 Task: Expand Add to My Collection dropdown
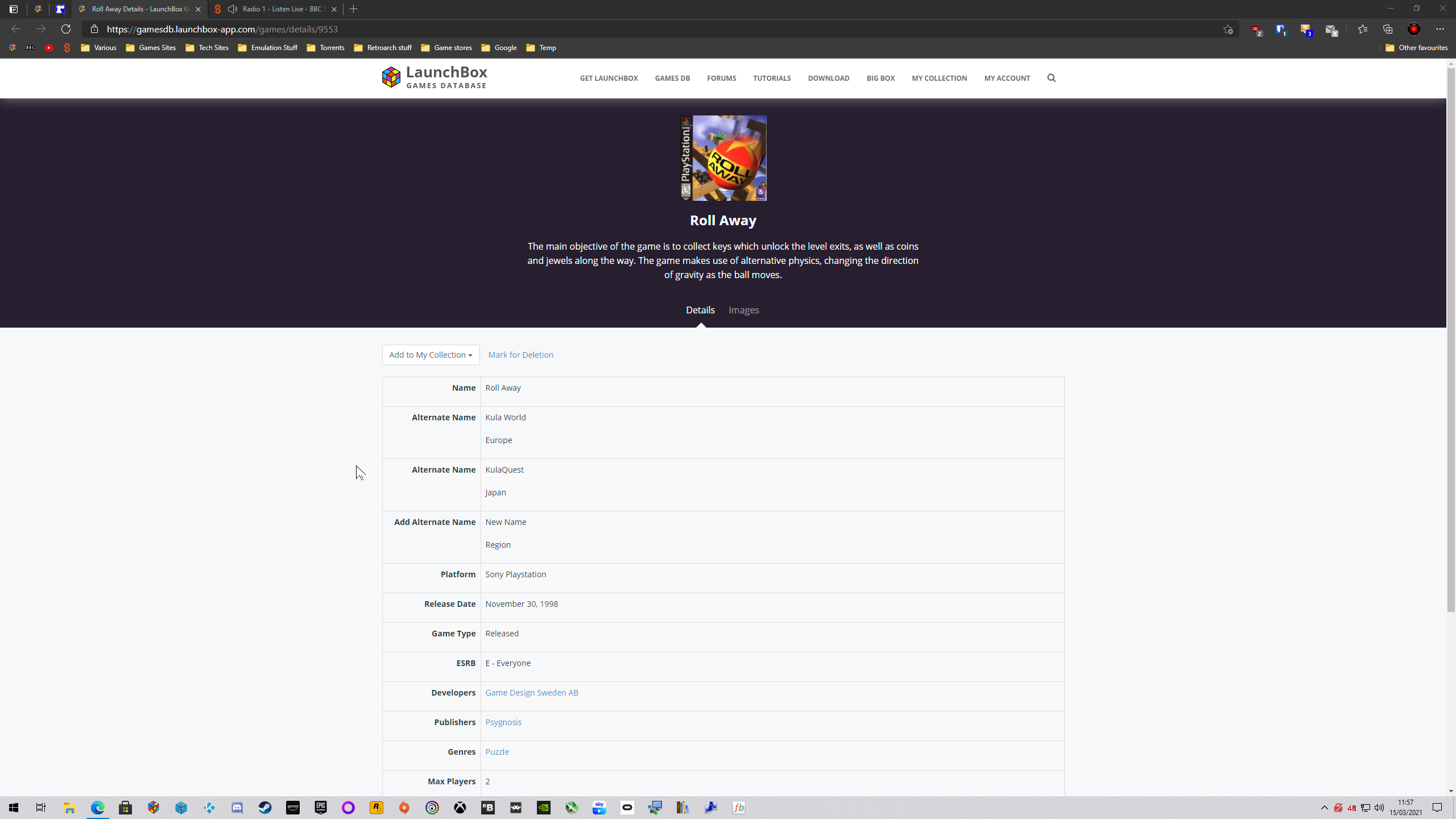coord(431,355)
